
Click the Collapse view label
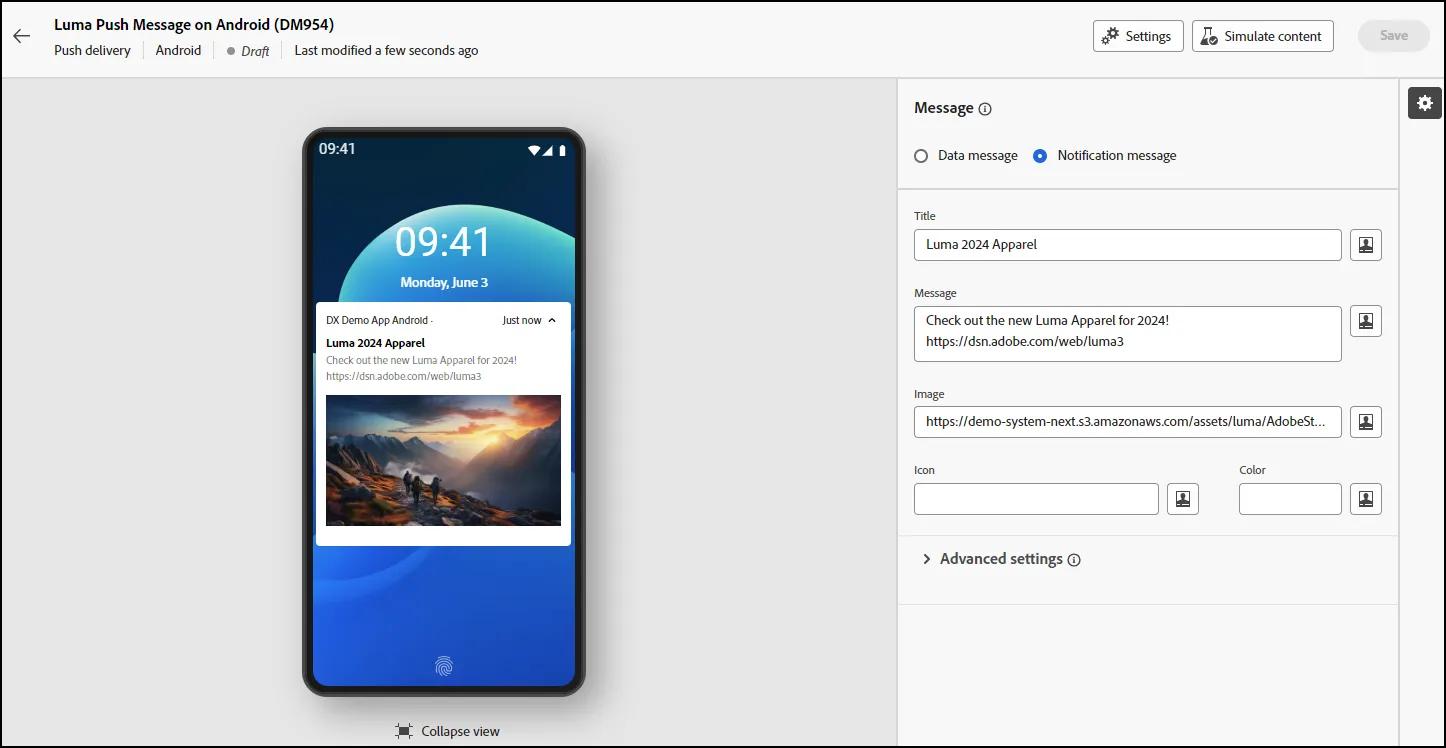coord(461,731)
